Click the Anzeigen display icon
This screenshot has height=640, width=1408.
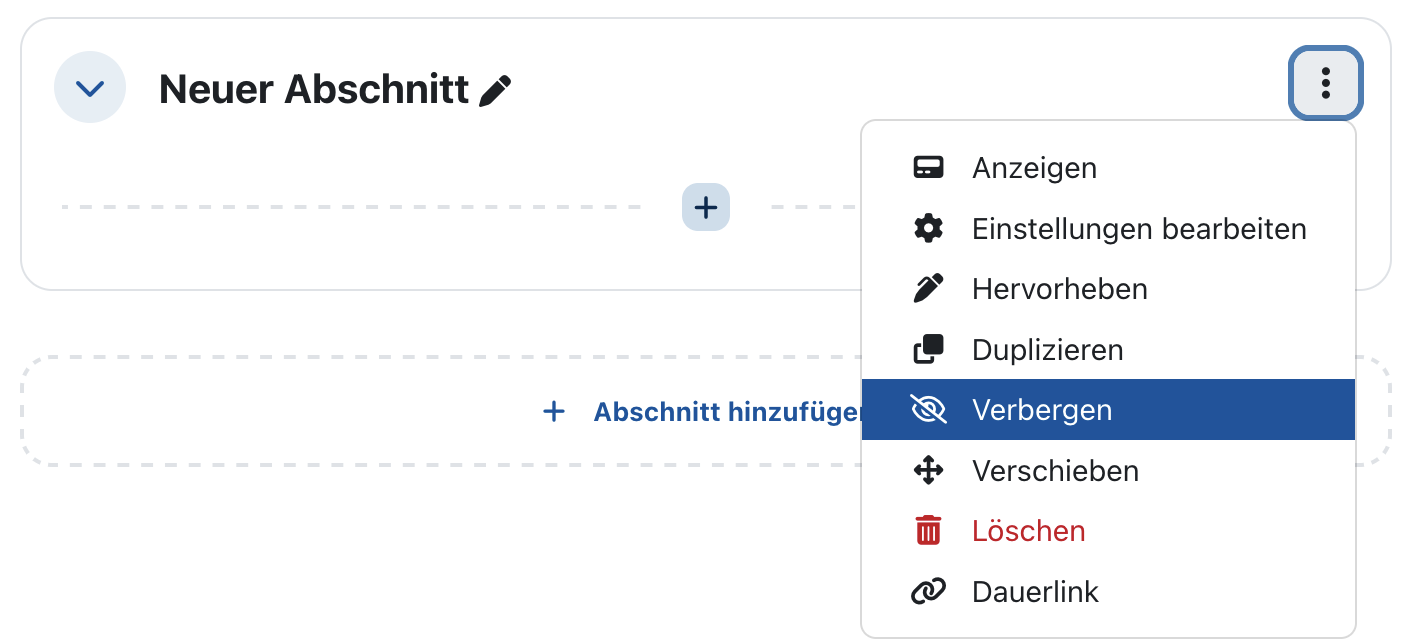[x=929, y=167]
